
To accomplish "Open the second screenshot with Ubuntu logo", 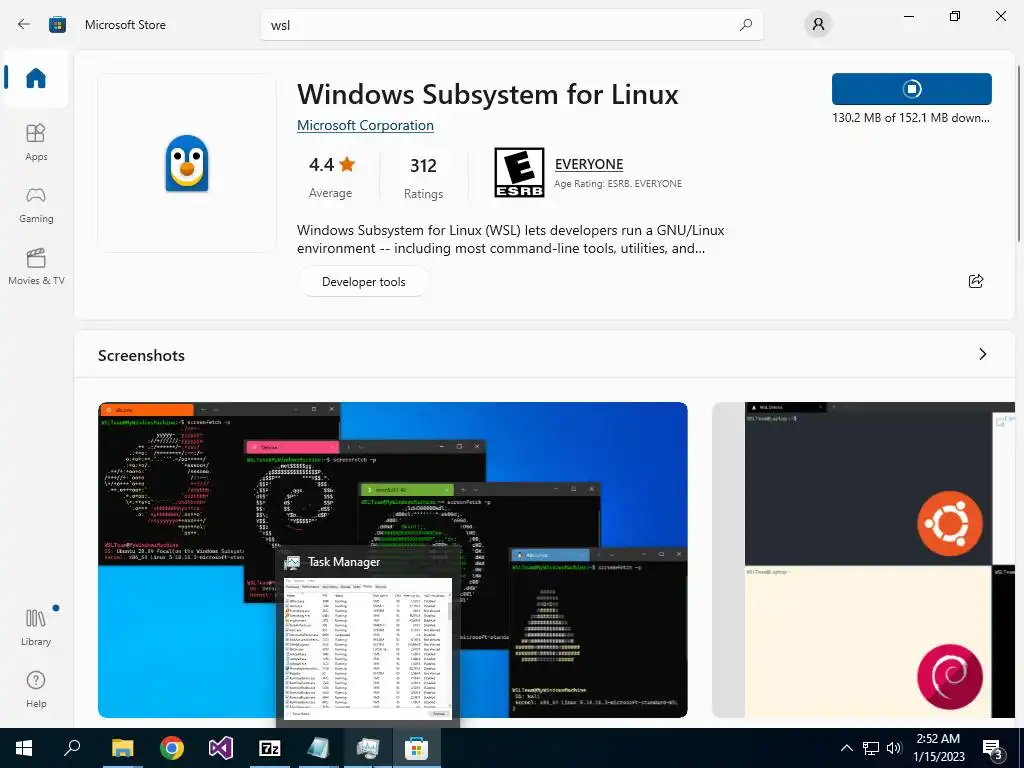I will (863, 560).
